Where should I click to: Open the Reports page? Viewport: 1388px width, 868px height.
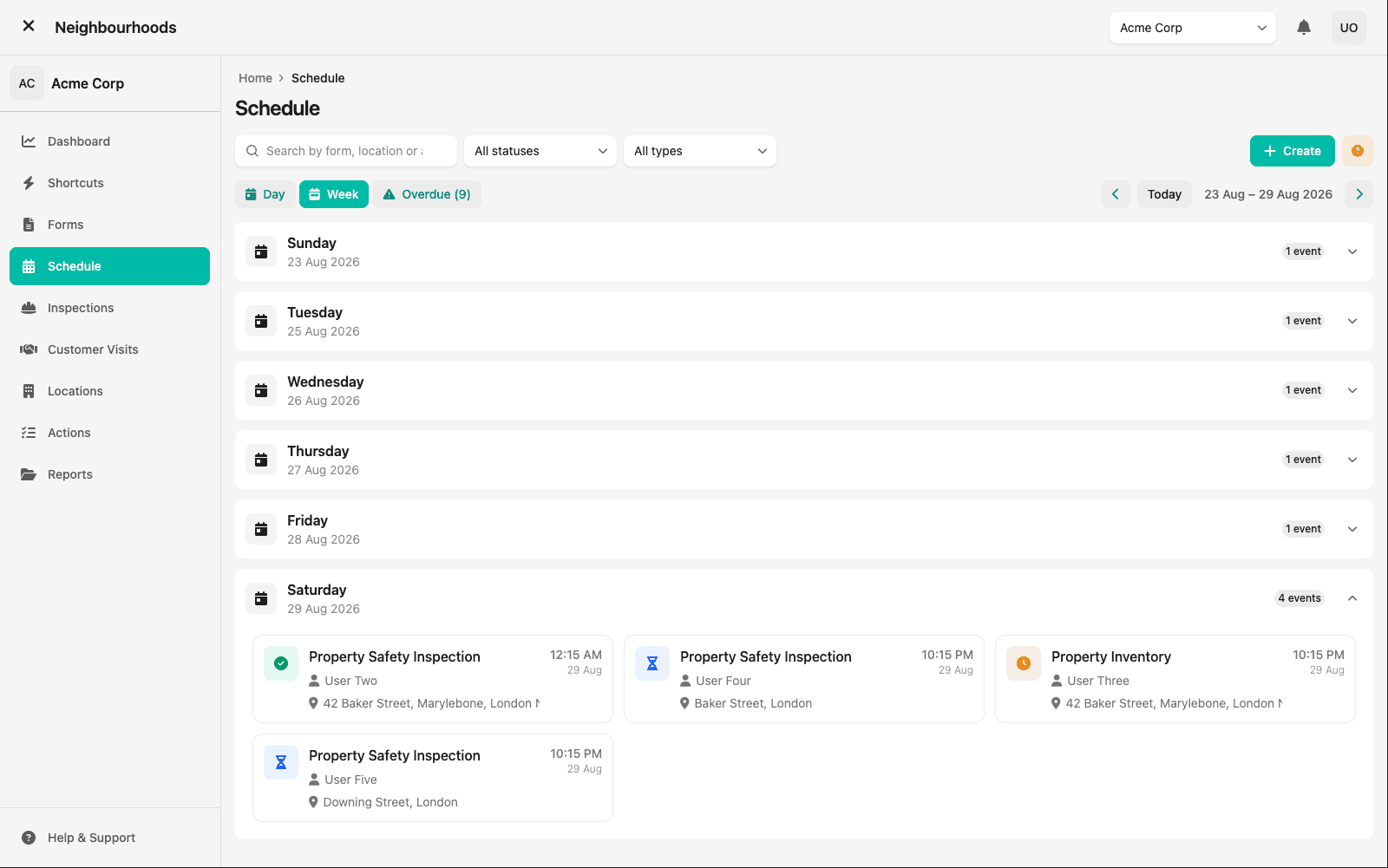[x=109, y=474]
